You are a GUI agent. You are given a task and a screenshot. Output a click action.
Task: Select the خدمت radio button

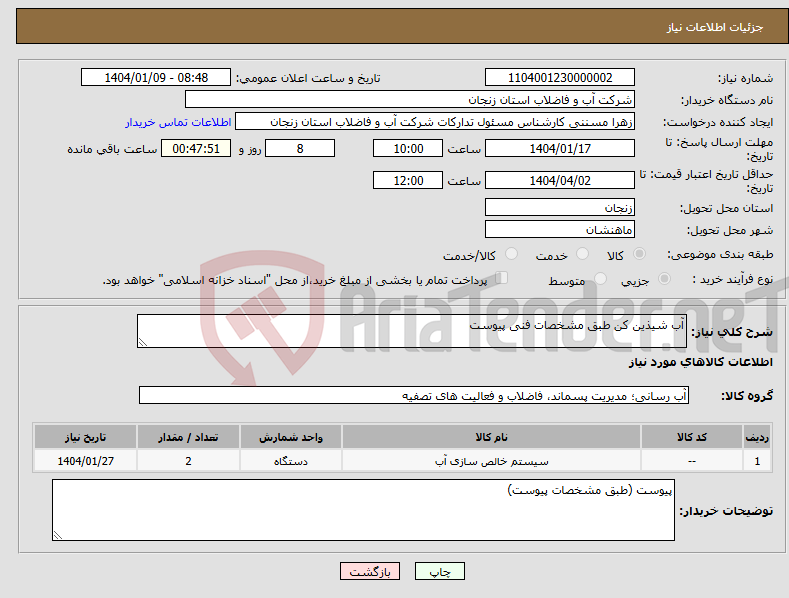[582, 254]
